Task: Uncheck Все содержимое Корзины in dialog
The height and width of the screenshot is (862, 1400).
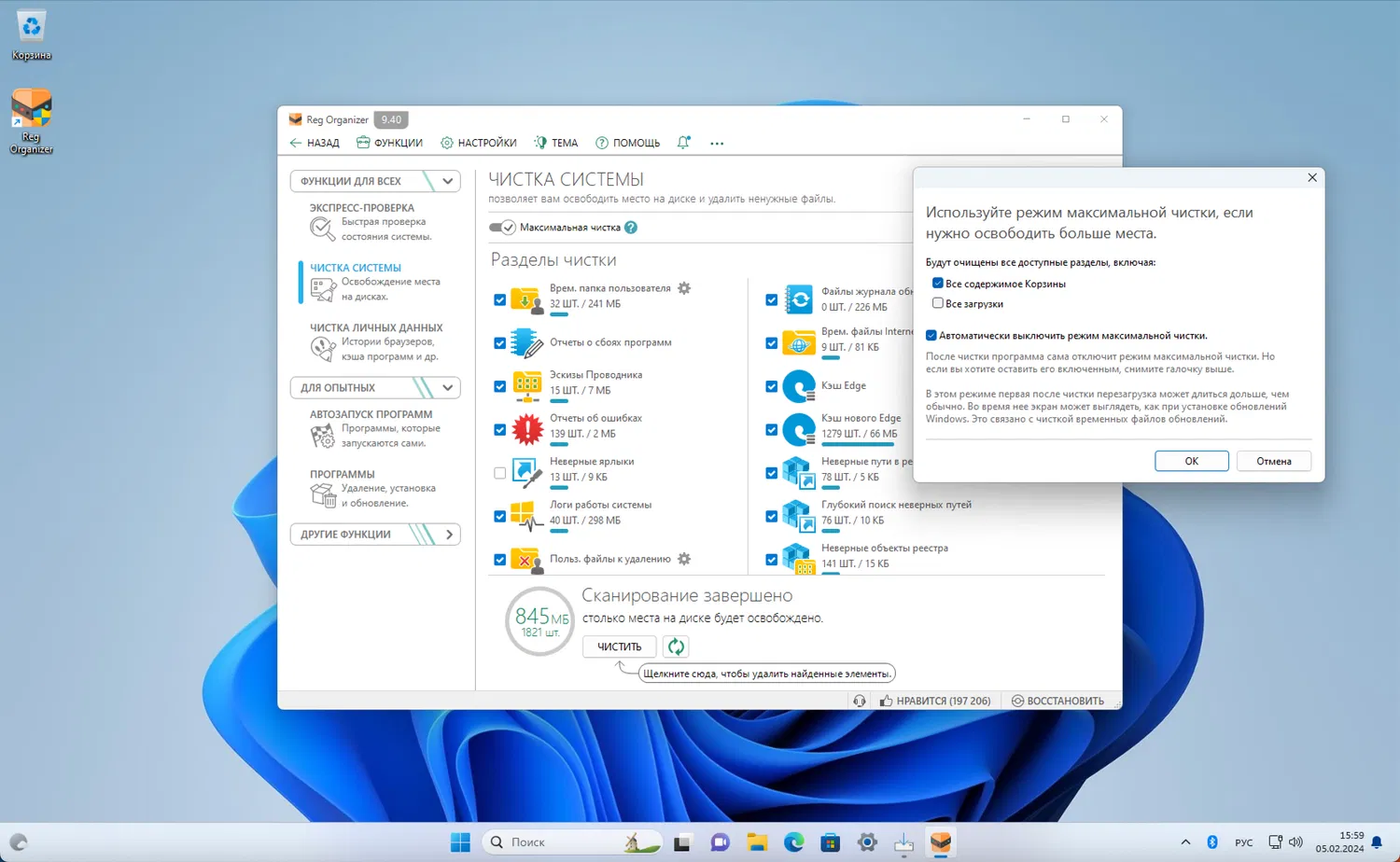Action: click(x=938, y=284)
